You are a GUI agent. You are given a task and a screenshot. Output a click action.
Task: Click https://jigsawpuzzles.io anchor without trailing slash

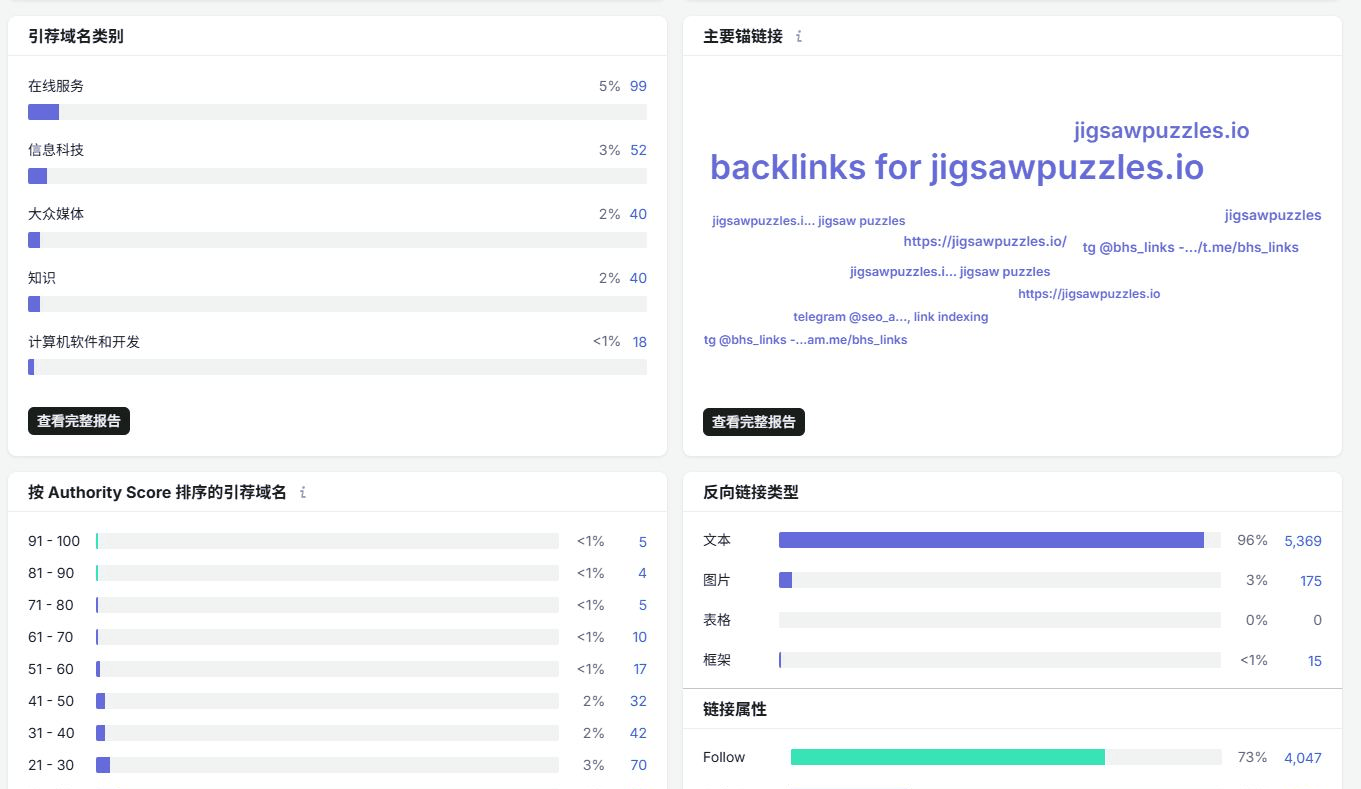(x=1089, y=294)
